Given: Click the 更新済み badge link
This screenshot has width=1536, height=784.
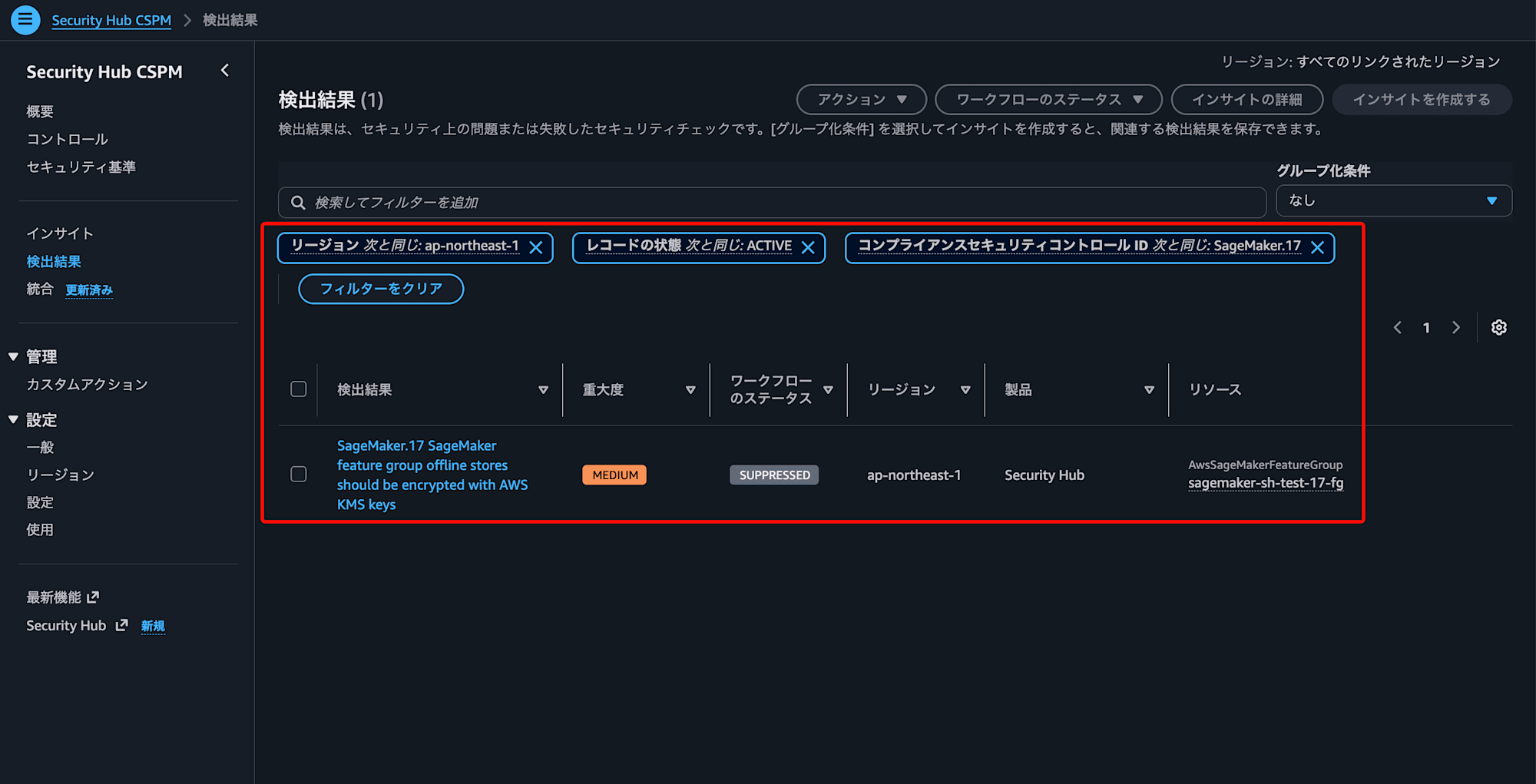Looking at the screenshot, I should click(x=89, y=290).
